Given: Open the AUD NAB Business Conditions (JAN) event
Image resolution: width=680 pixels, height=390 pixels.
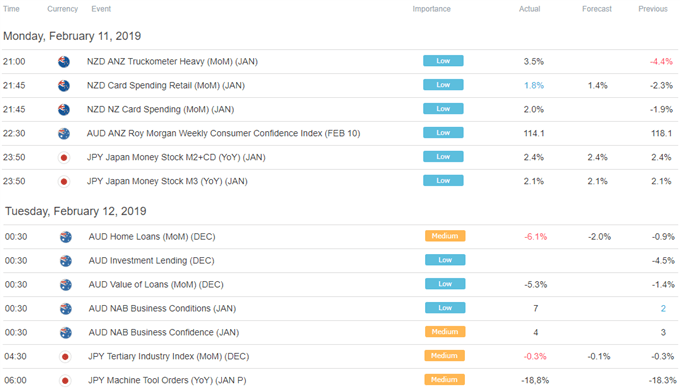Looking at the screenshot, I should click(x=162, y=308).
